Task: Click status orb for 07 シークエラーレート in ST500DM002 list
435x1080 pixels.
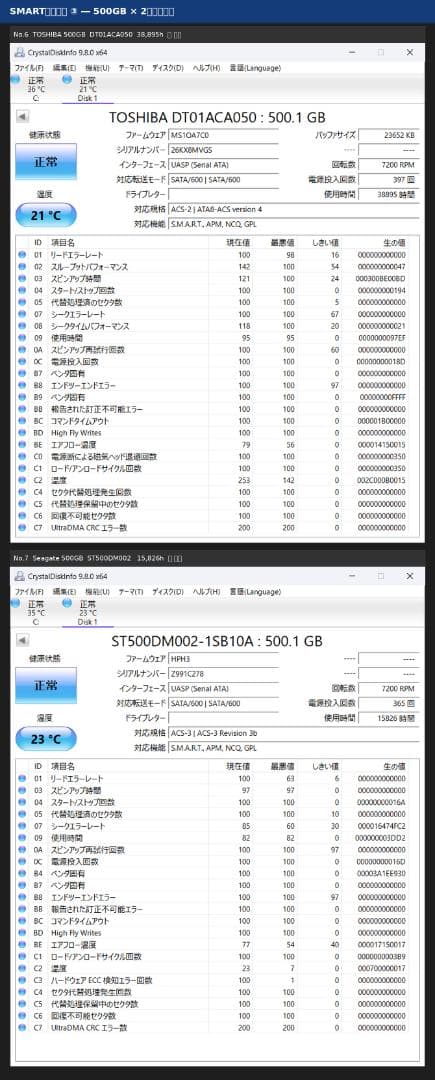Action: click(x=22, y=826)
